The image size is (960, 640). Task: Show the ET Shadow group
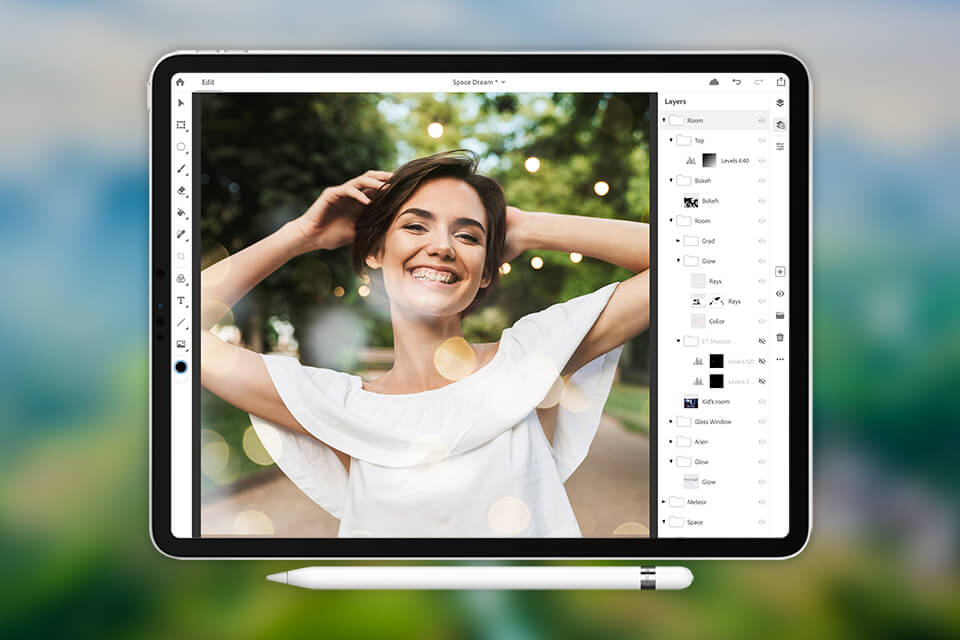pyautogui.click(x=761, y=340)
